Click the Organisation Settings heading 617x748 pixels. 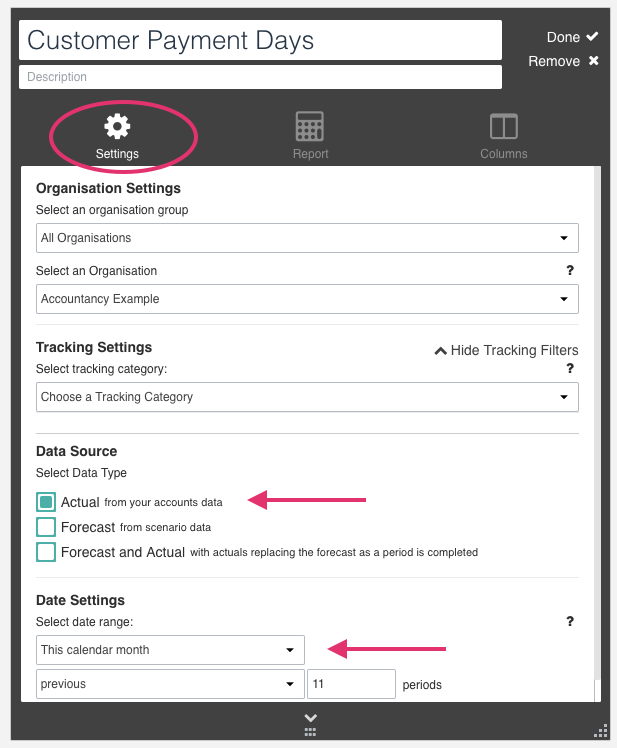pyautogui.click(x=108, y=188)
